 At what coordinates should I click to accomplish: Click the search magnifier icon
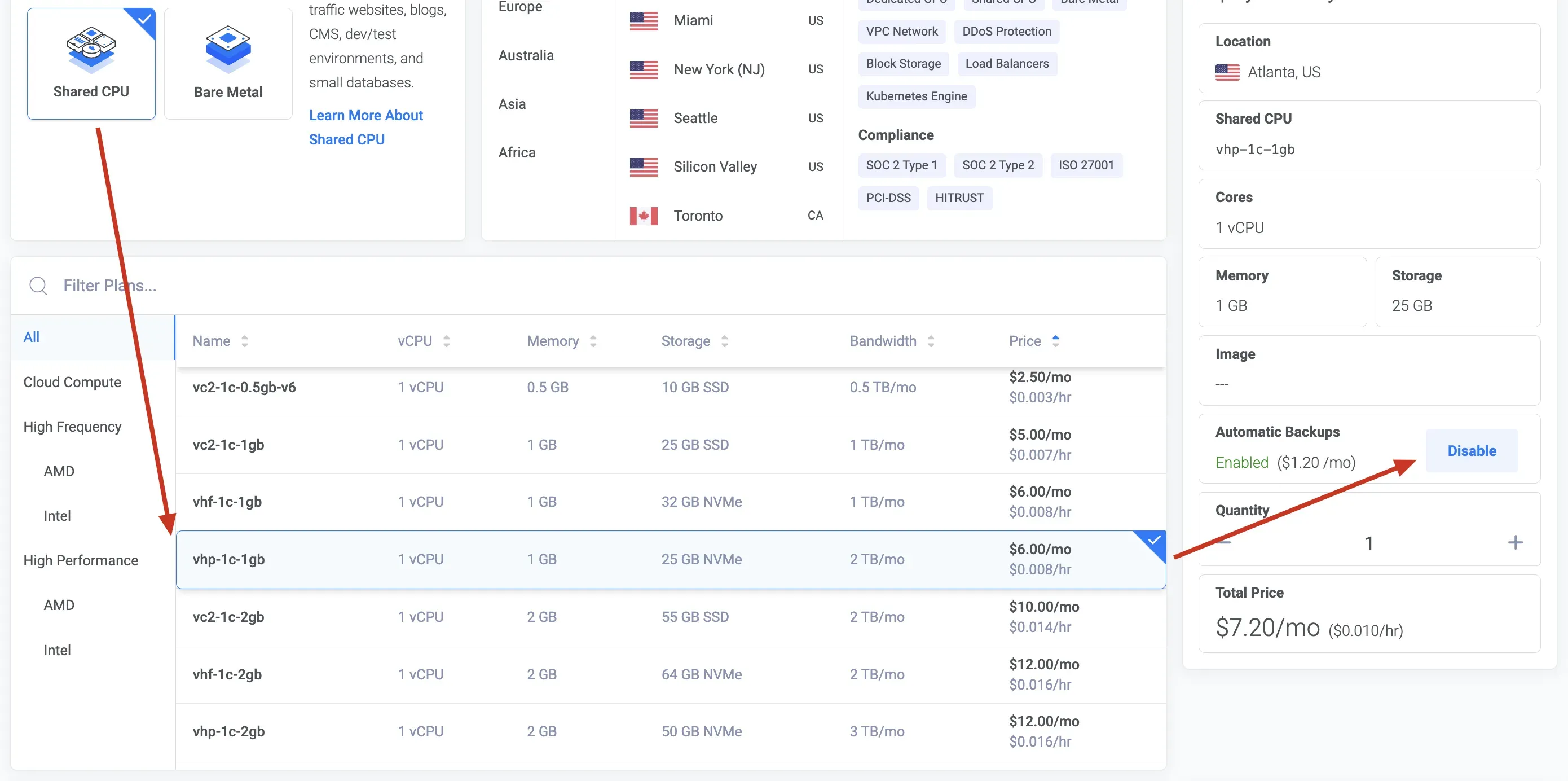38,286
